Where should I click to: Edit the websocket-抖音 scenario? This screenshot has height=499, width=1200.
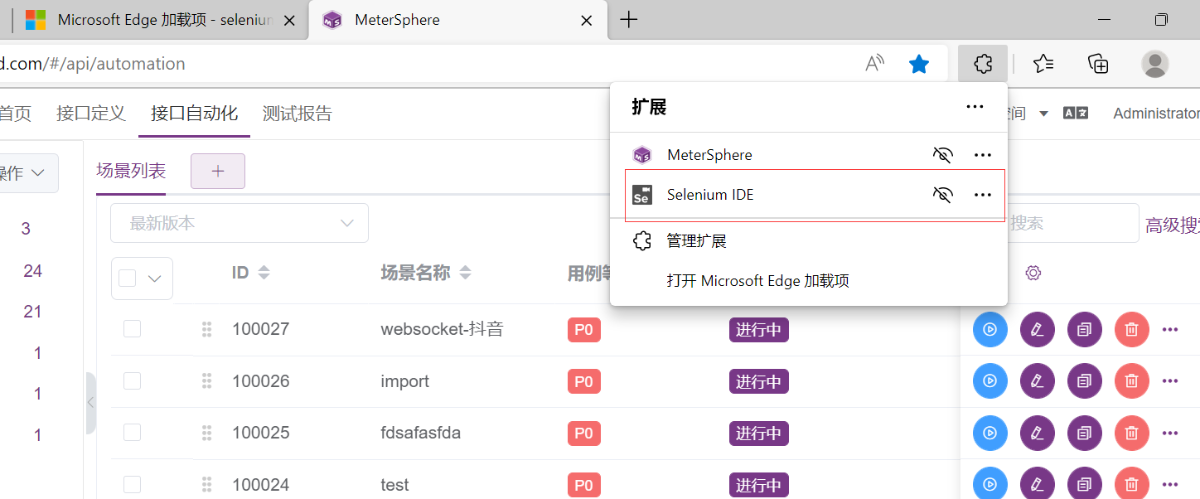pyautogui.click(x=1037, y=329)
